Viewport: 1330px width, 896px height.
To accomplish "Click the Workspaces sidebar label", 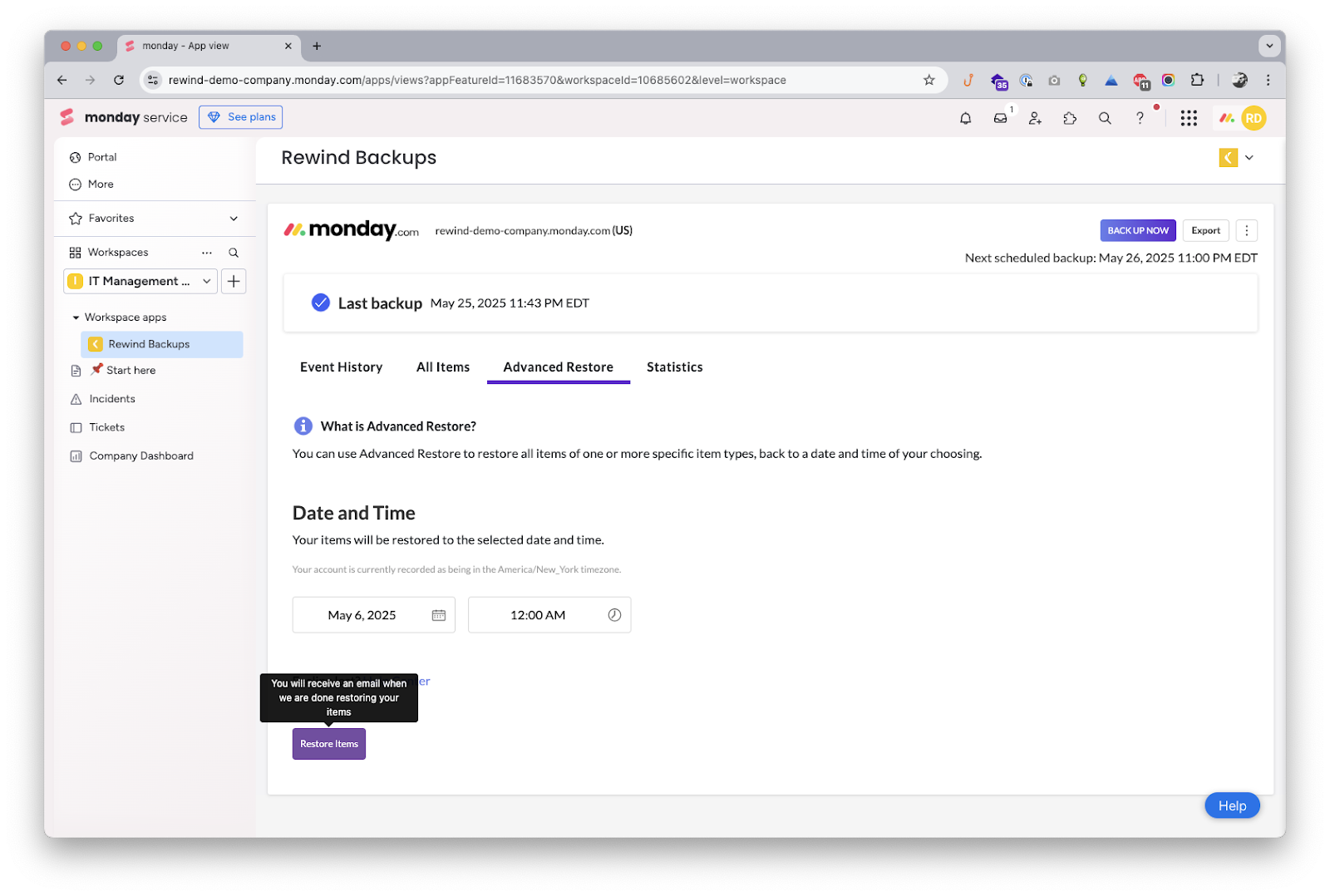I will click(x=118, y=253).
